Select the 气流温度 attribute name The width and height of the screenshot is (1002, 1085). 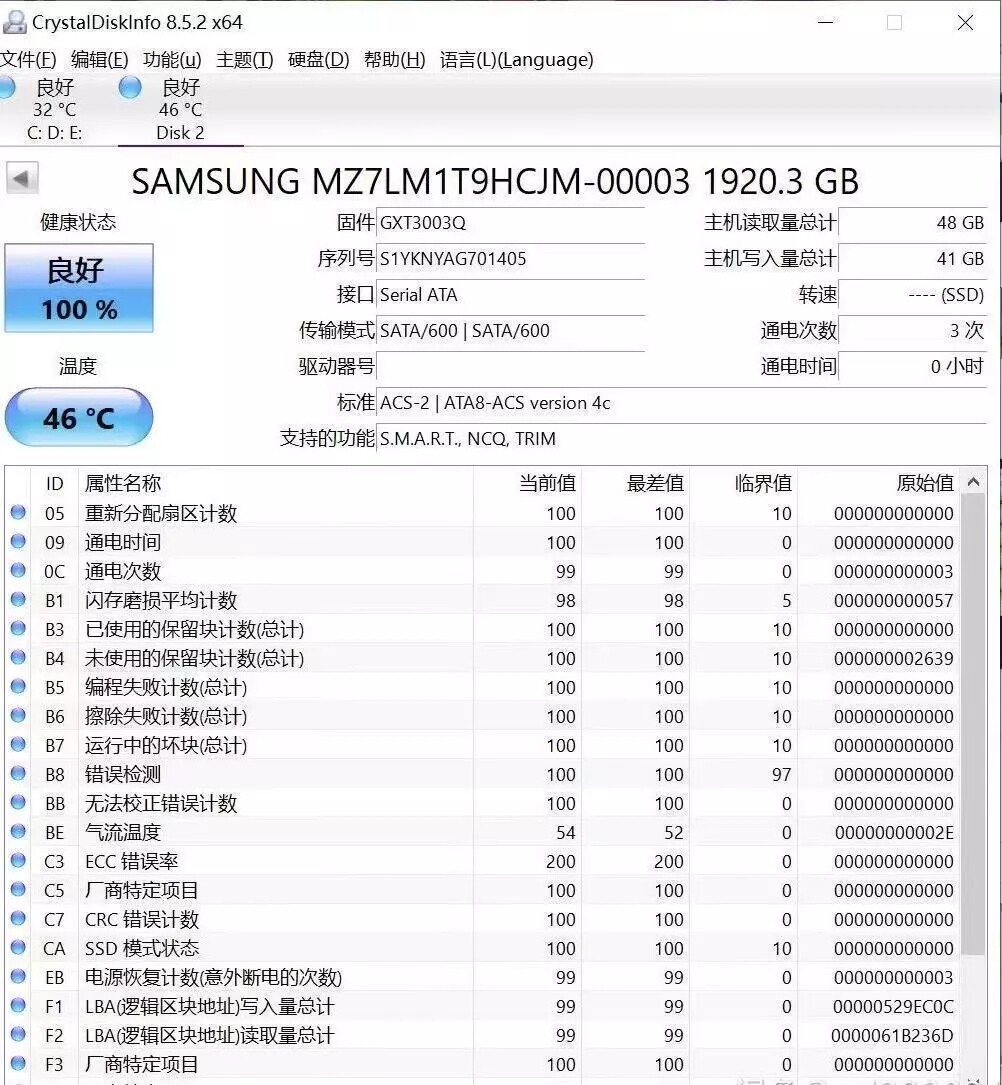122,832
